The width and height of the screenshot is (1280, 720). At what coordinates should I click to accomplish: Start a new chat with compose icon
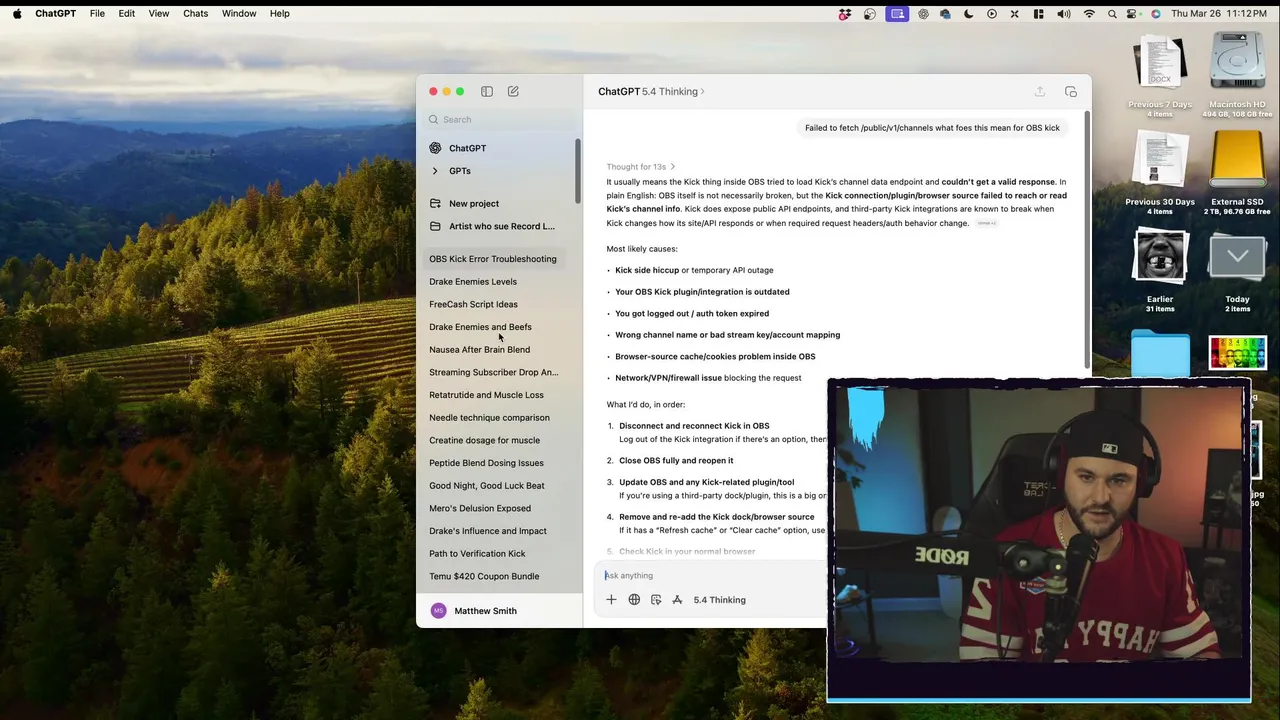pyautogui.click(x=513, y=91)
